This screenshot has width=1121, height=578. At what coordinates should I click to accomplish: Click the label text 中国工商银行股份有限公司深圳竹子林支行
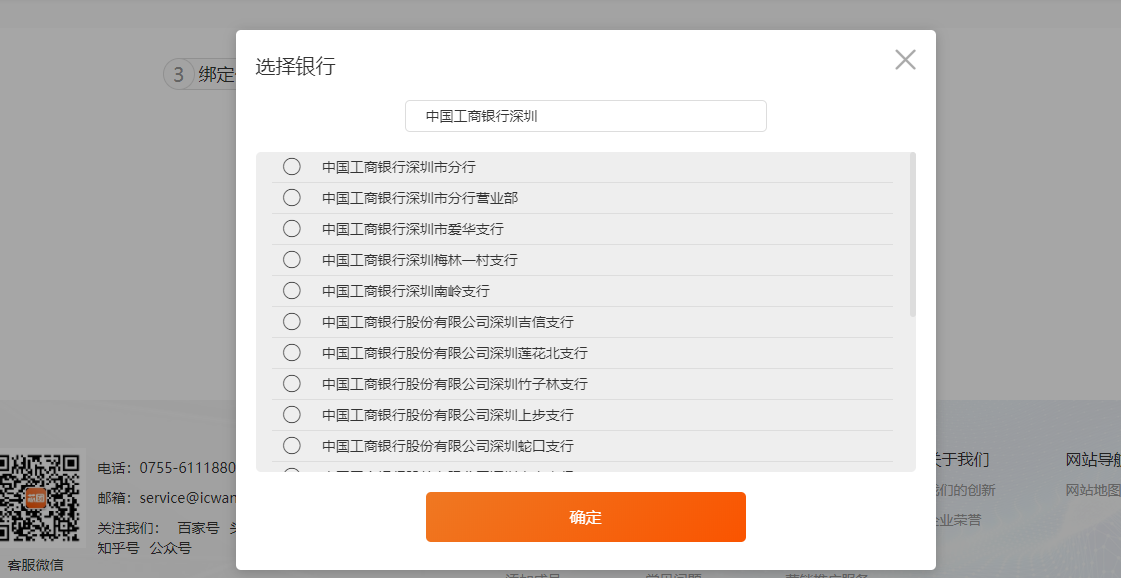click(x=455, y=384)
